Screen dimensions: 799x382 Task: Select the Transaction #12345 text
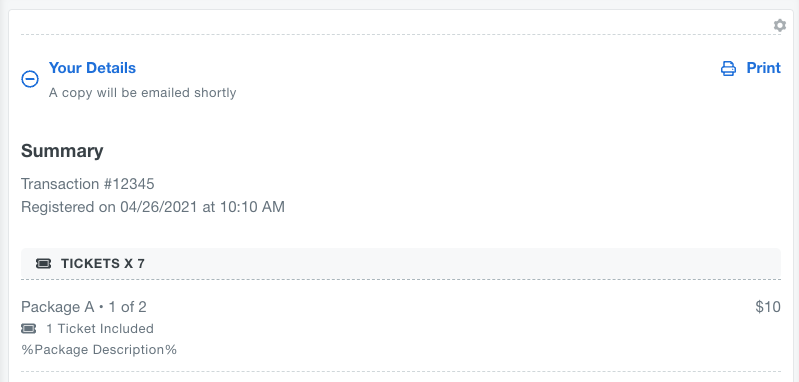click(x=88, y=183)
